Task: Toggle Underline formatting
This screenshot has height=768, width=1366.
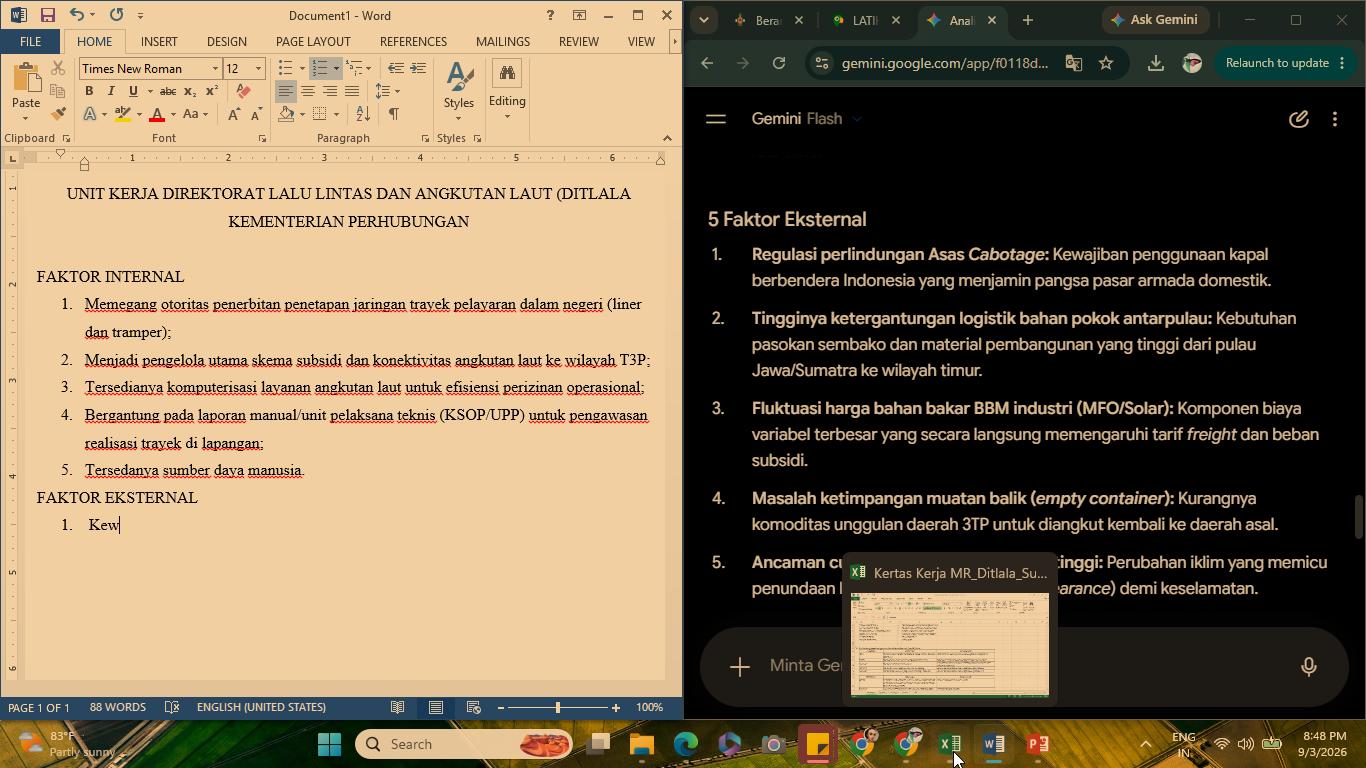Action: coord(133,91)
